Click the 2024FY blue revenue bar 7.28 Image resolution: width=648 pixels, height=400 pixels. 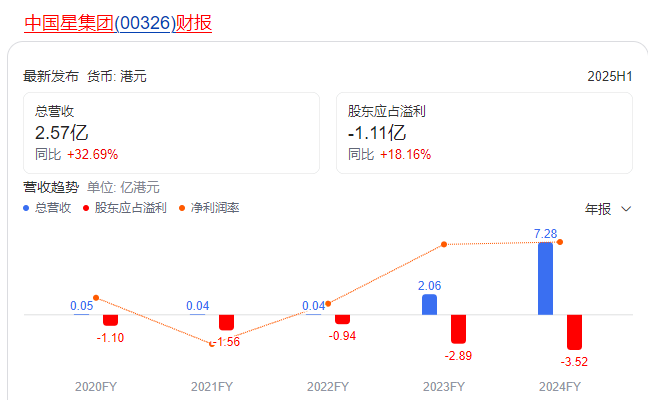(545, 279)
